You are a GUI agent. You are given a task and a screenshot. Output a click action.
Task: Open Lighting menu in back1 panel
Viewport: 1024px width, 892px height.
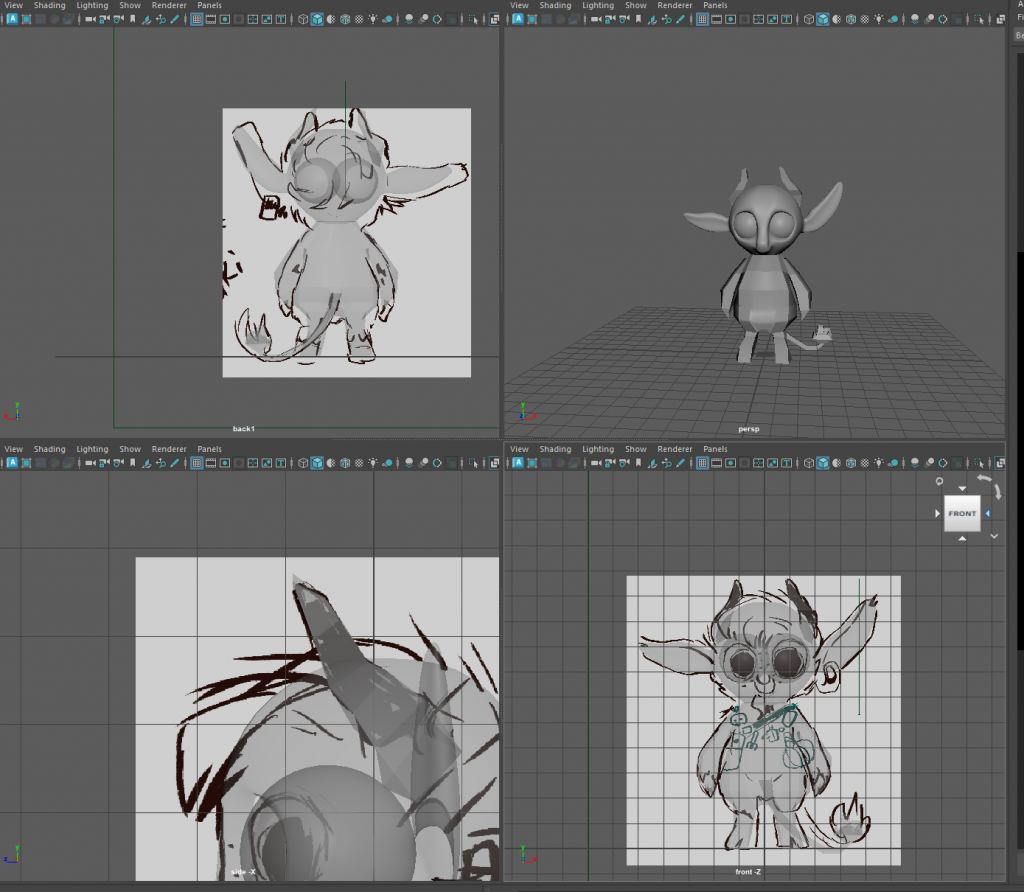(x=92, y=5)
